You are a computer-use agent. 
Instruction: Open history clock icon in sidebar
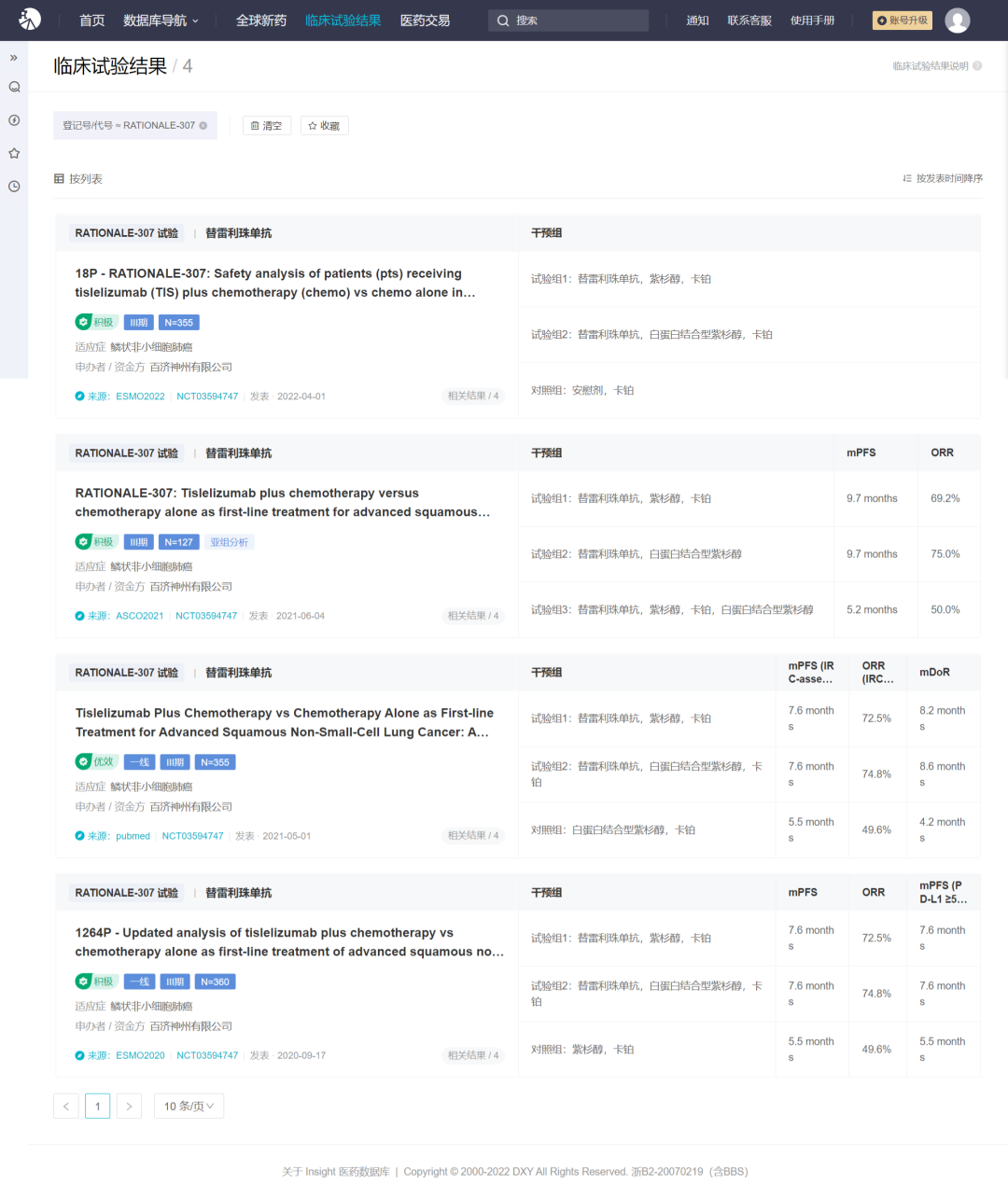click(14, 187)
